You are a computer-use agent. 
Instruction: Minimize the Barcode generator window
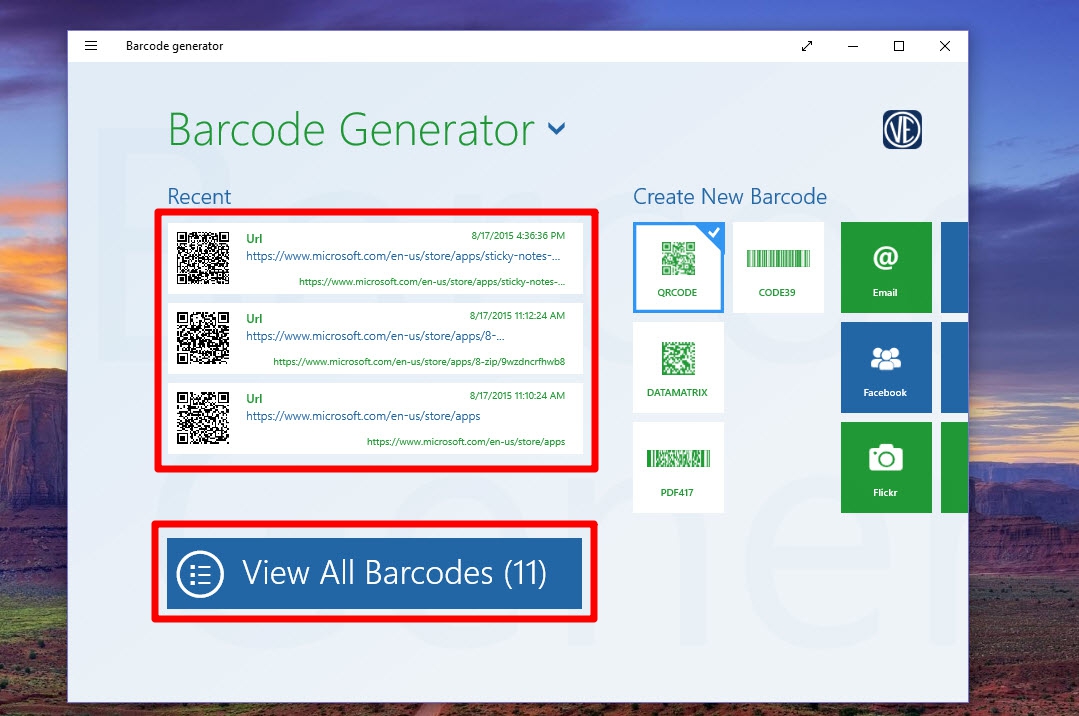(853, 46)
